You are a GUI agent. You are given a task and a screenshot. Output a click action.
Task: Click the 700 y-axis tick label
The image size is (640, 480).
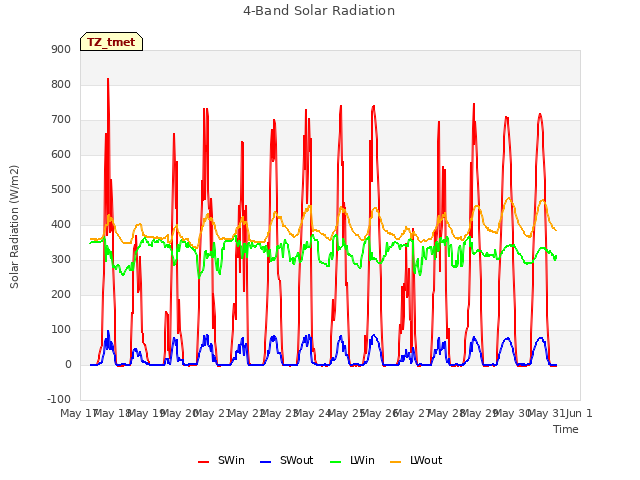pos(61,120)
